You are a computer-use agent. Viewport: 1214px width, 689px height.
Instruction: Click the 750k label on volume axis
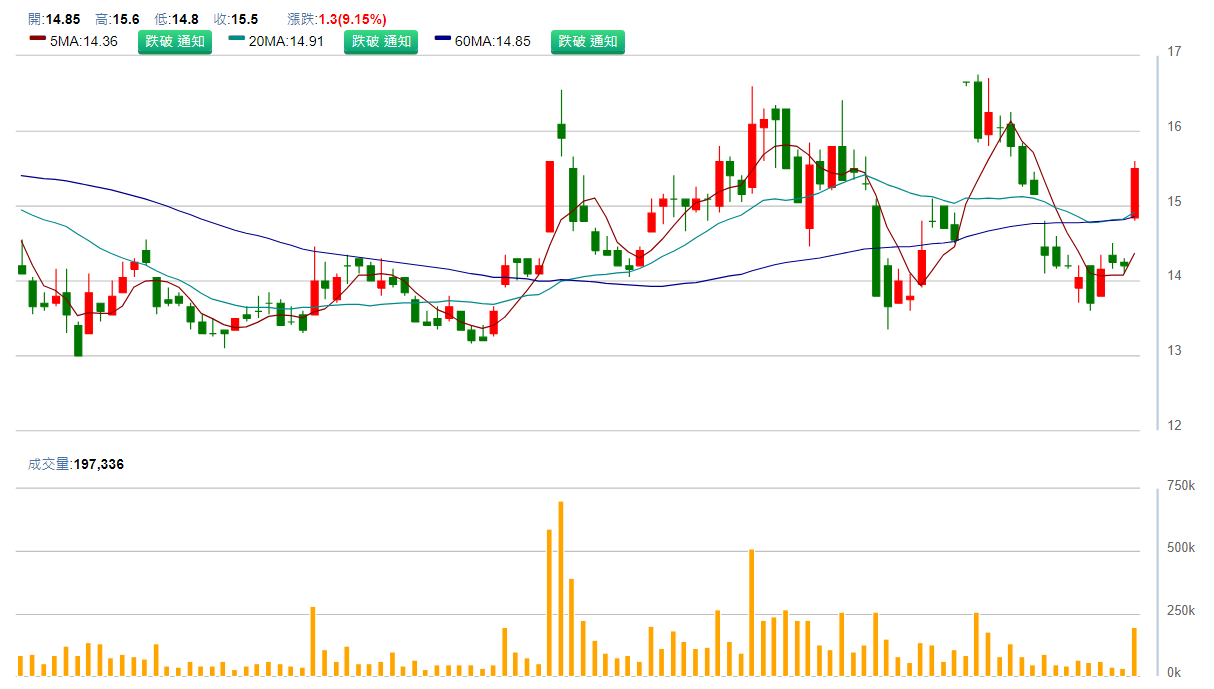pyautogui.click(x=1179, y=486)
